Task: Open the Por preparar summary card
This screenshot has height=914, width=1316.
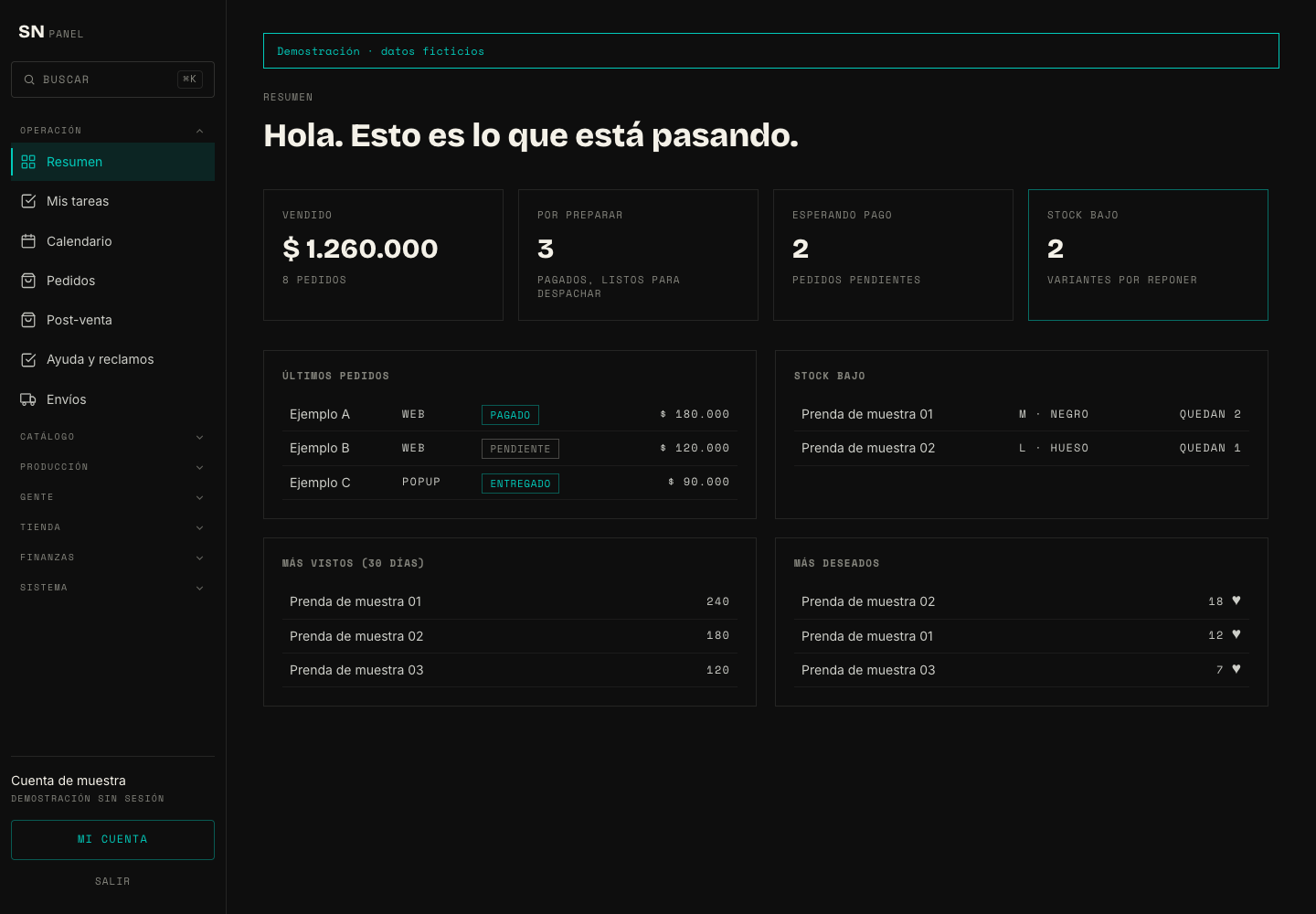Action: click(x=638, y=255)
